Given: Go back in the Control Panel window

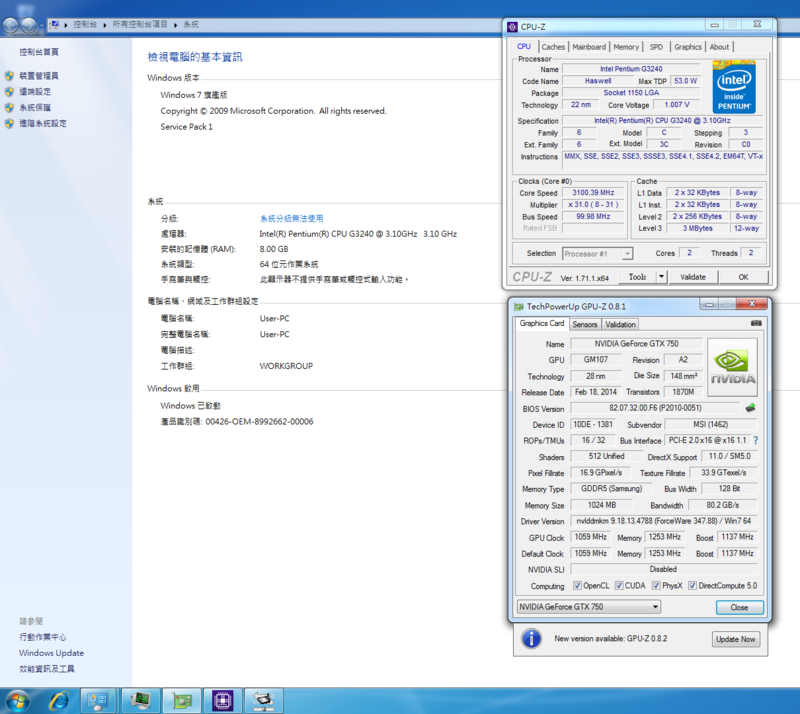Looking at the screenshot, I should [x=10, y=25].
